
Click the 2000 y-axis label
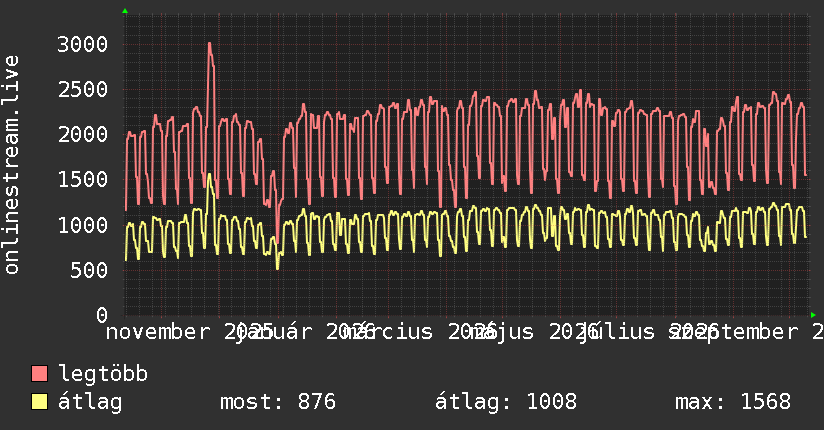(x=83, y=135)
